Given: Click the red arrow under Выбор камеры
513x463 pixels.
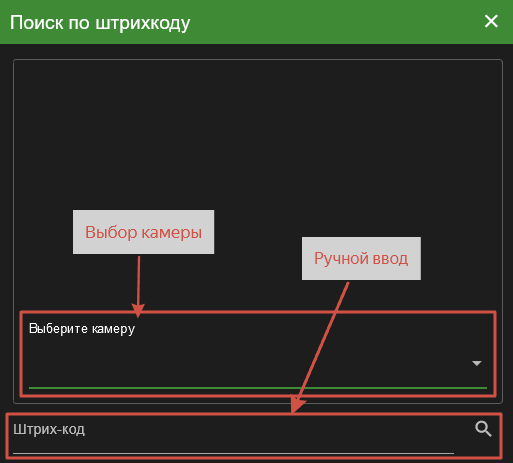Looking at the screenshot, I should (x=138, y=282).
